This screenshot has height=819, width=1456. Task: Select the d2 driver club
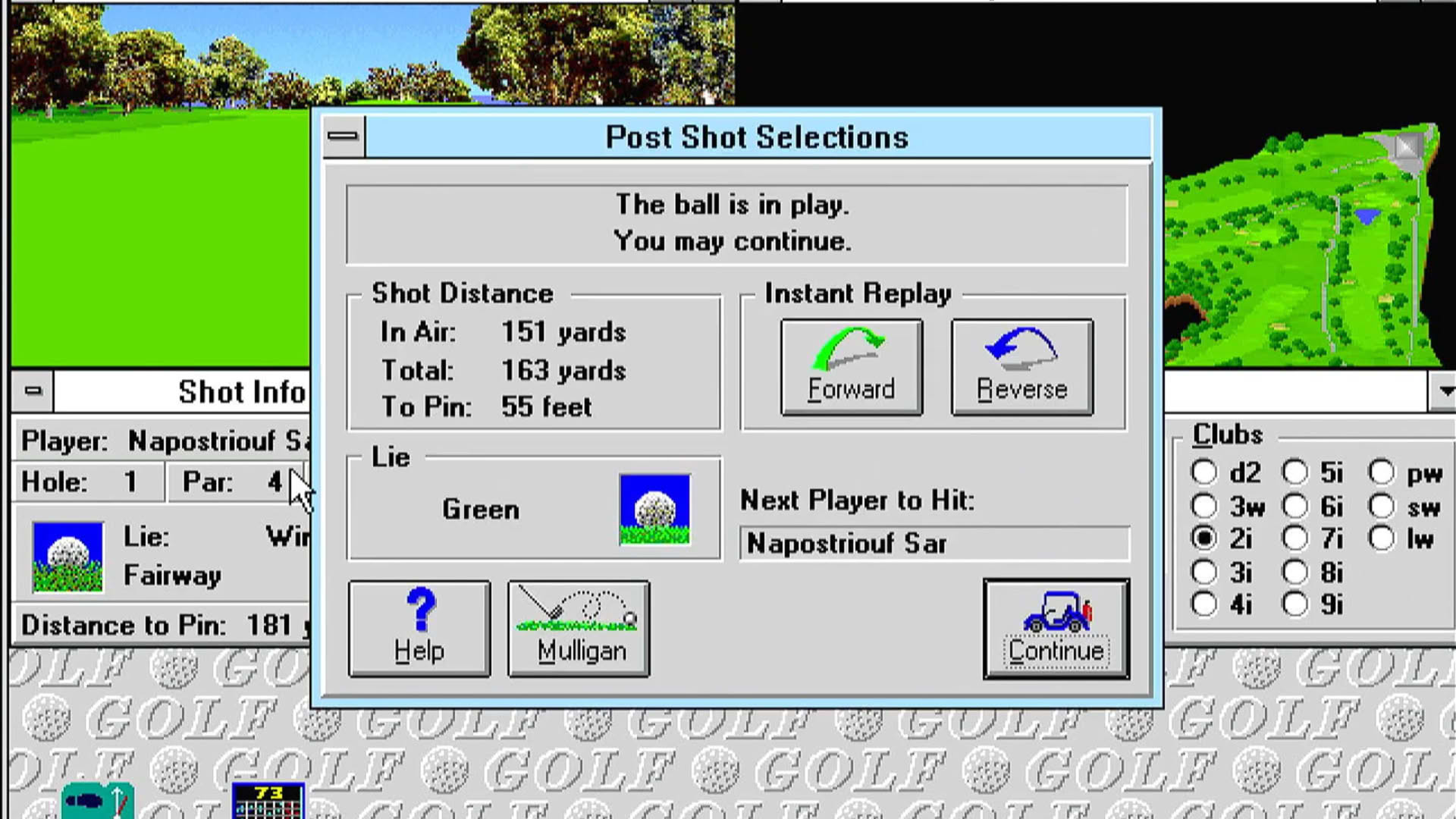[x=1203, y=472]
